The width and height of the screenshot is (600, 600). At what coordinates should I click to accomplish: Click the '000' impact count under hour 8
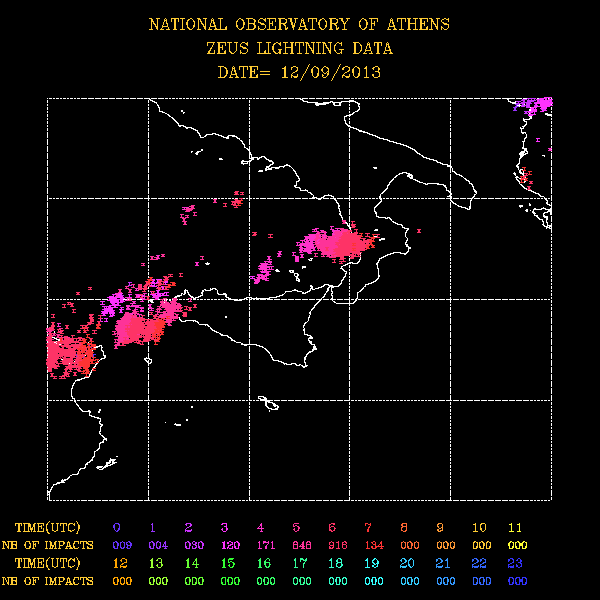[x=410, y=545]
